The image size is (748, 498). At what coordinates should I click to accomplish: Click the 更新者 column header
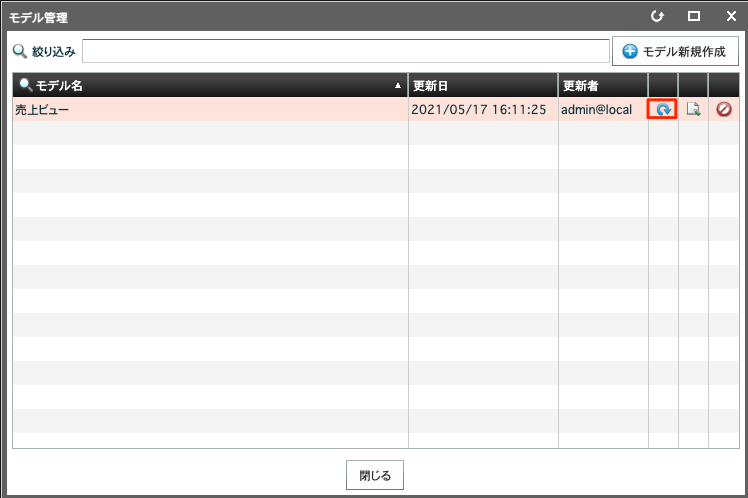603,85
